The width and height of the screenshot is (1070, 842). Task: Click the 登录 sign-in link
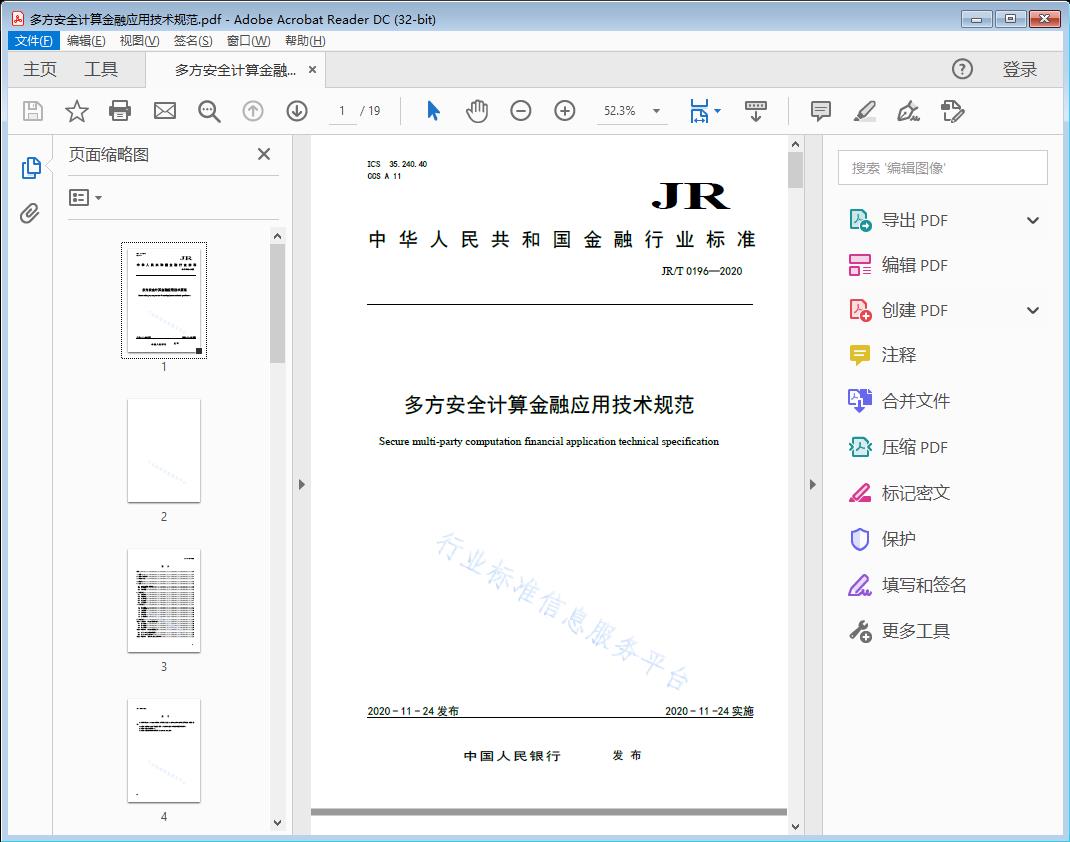tap(1021, 69)
